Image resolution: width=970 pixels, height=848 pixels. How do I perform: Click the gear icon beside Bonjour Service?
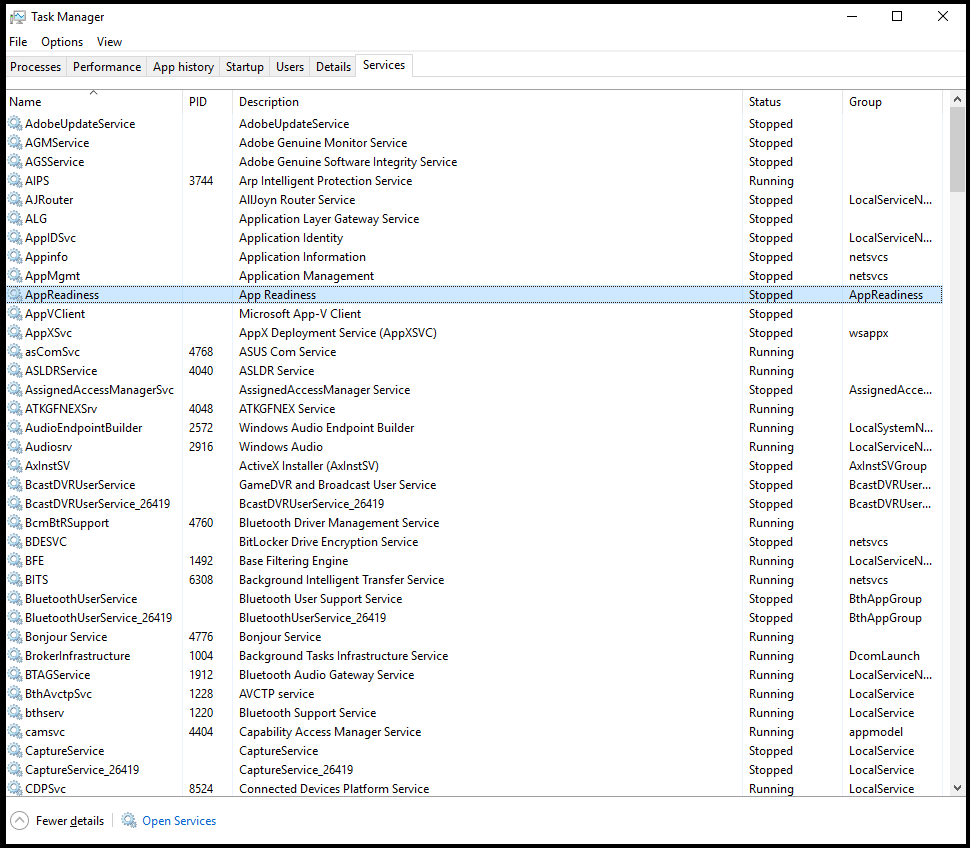(14, 636)
